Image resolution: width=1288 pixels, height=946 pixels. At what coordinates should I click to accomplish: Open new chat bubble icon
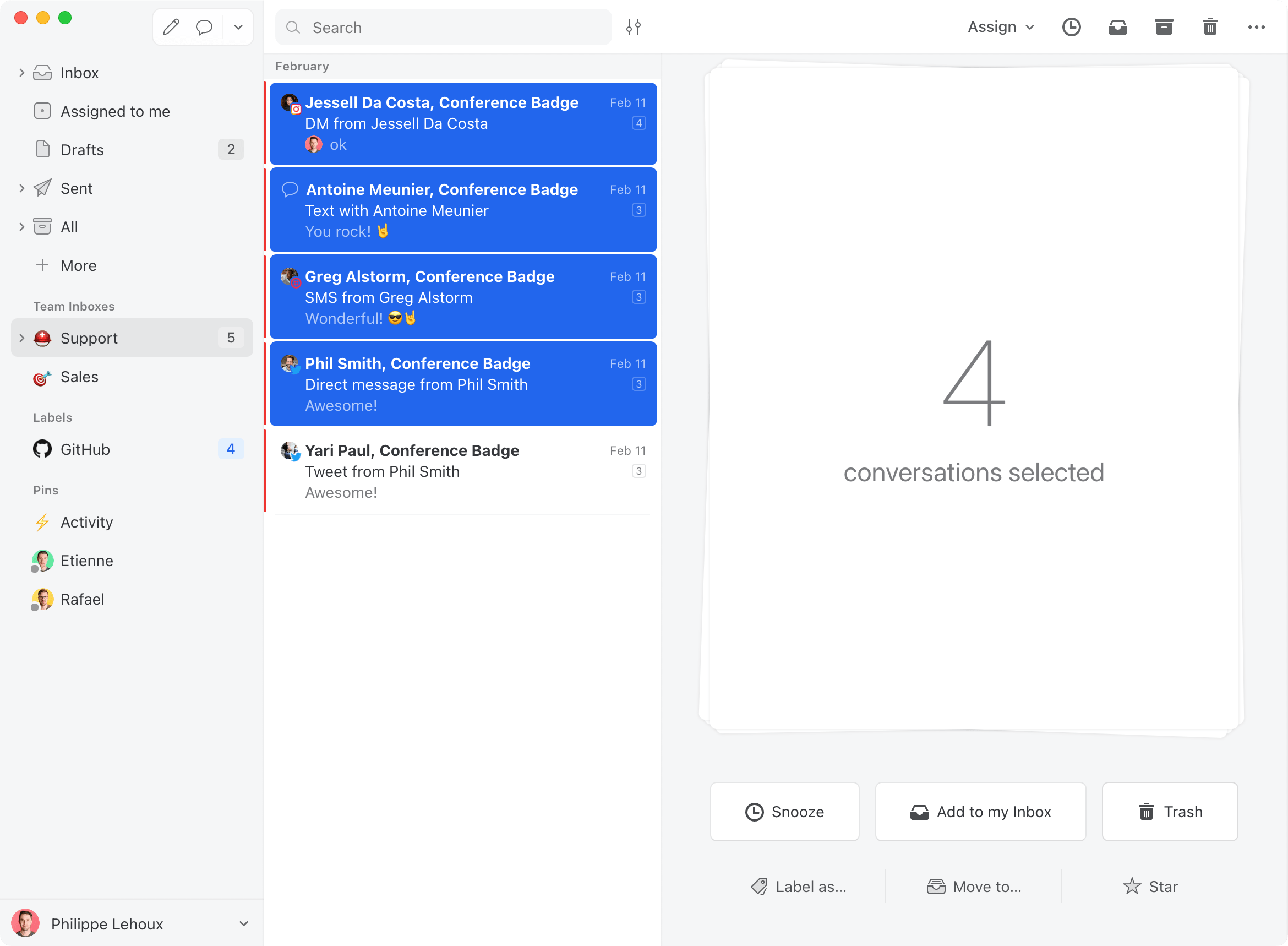coord(204,27)
